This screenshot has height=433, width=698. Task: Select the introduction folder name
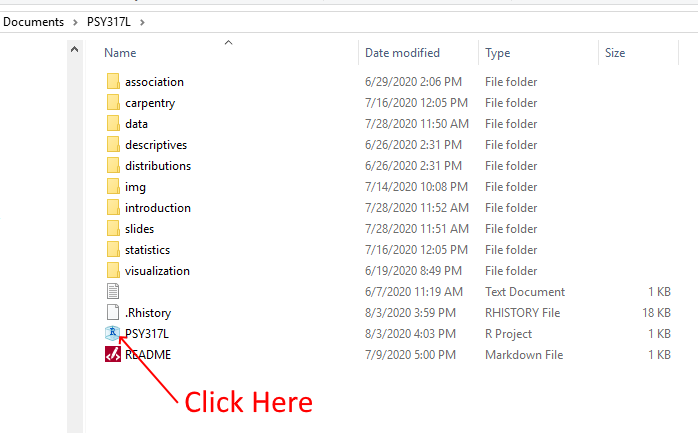coord(158,208)
